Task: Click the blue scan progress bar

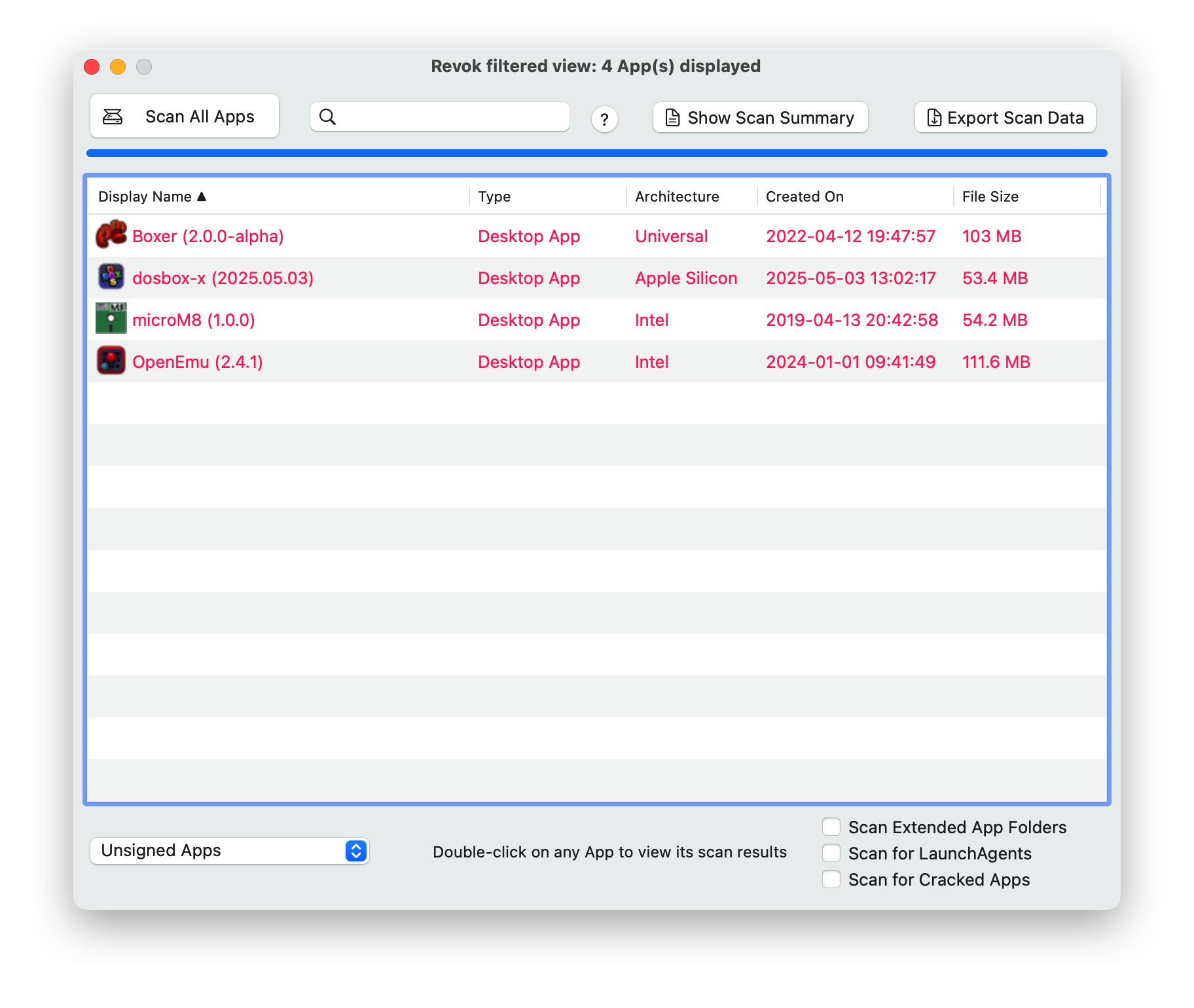Action: point(596,153)
